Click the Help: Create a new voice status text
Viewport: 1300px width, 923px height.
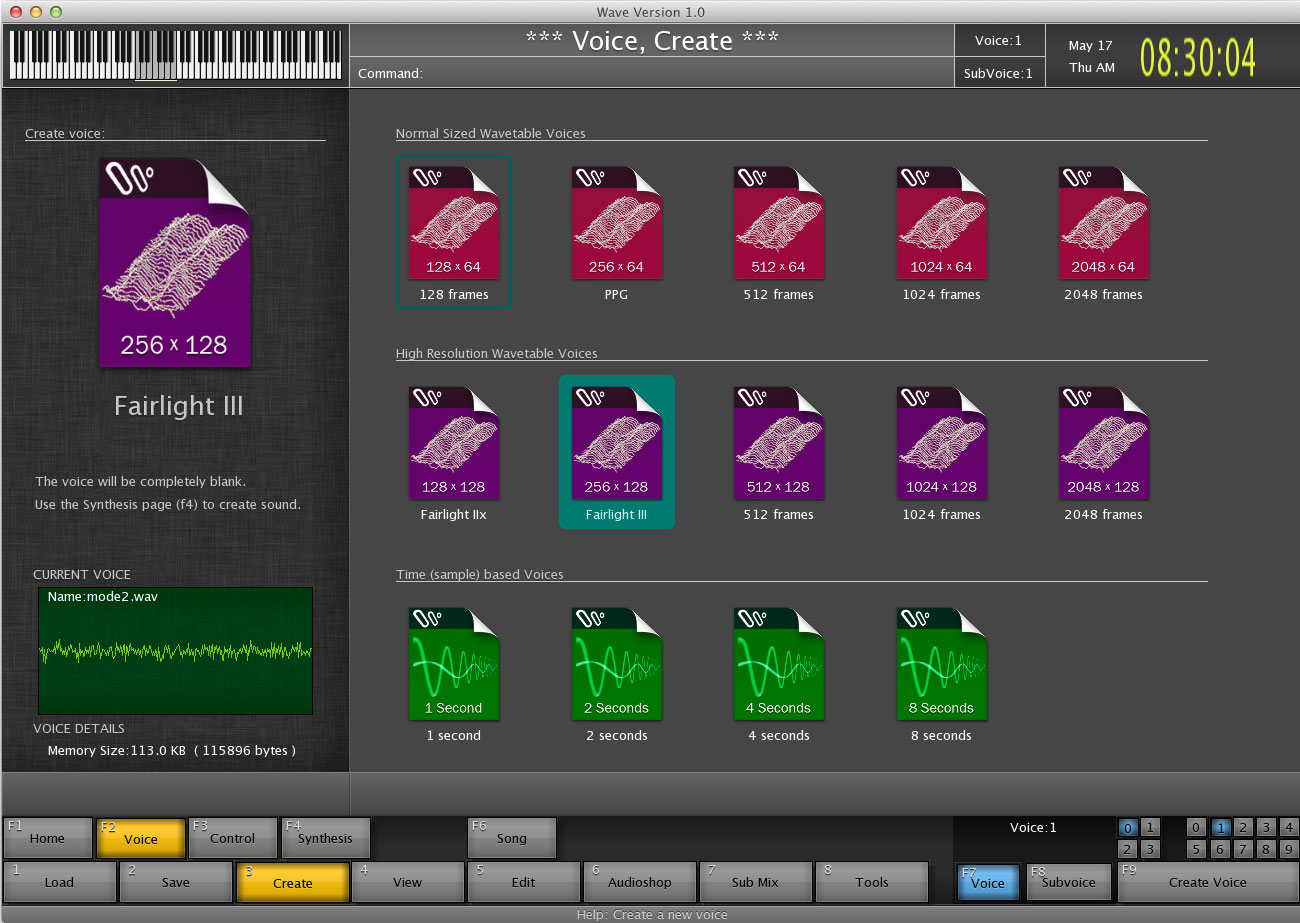point(652,914)
